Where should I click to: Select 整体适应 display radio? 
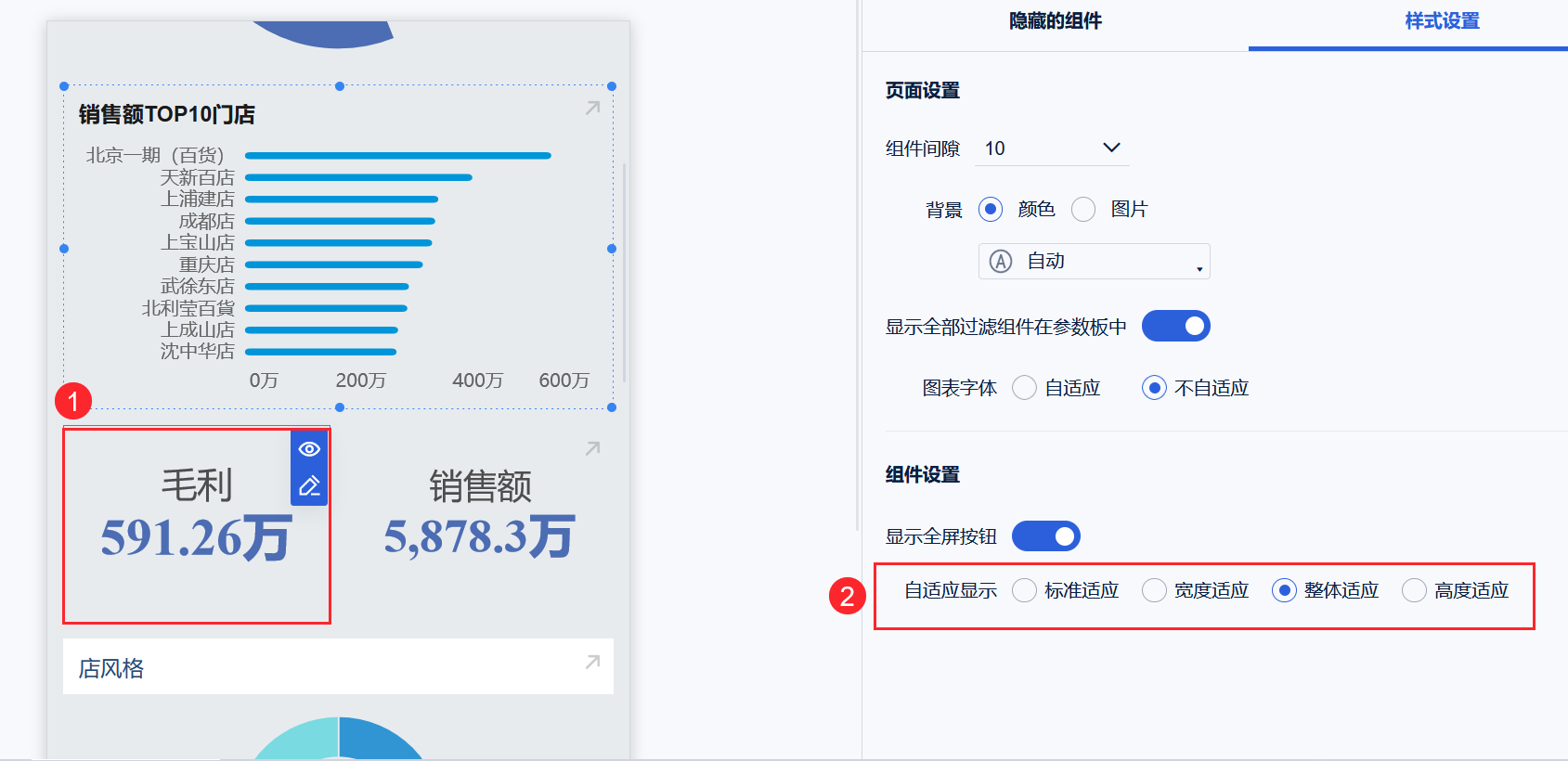click(1284, 590)
